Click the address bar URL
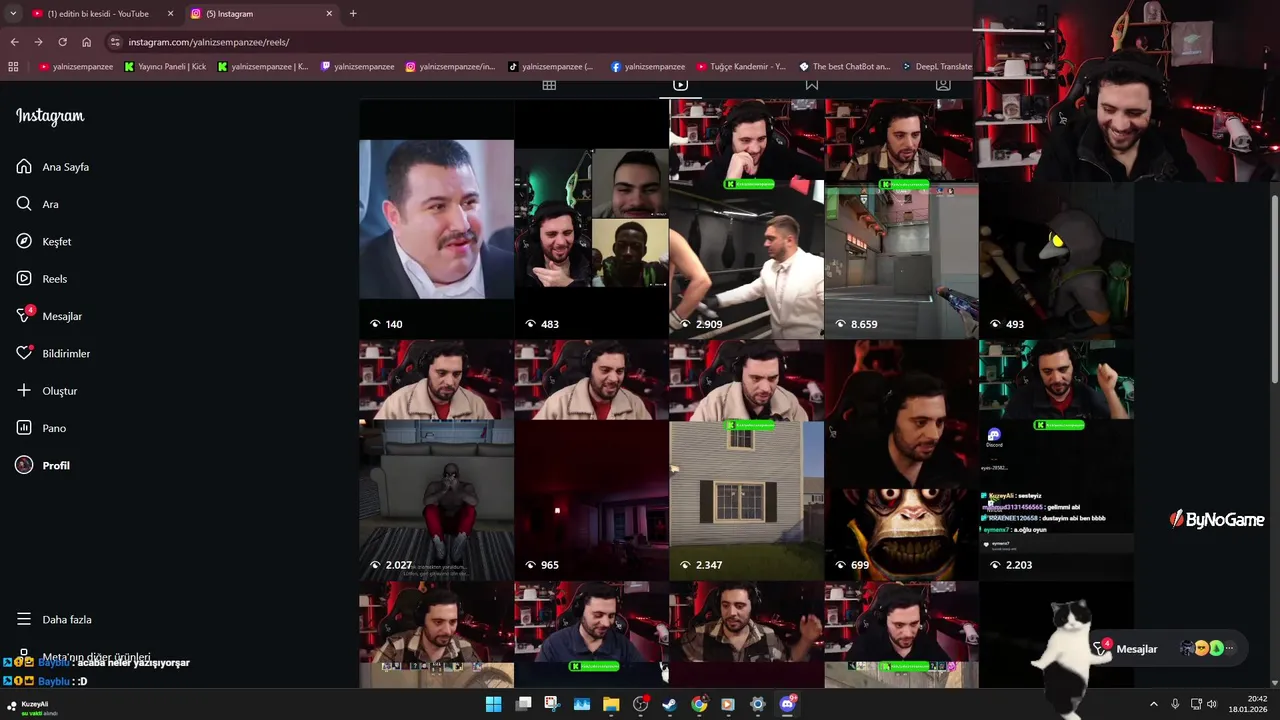Viewport: 1280px width, 720px height. coord(209,42)
